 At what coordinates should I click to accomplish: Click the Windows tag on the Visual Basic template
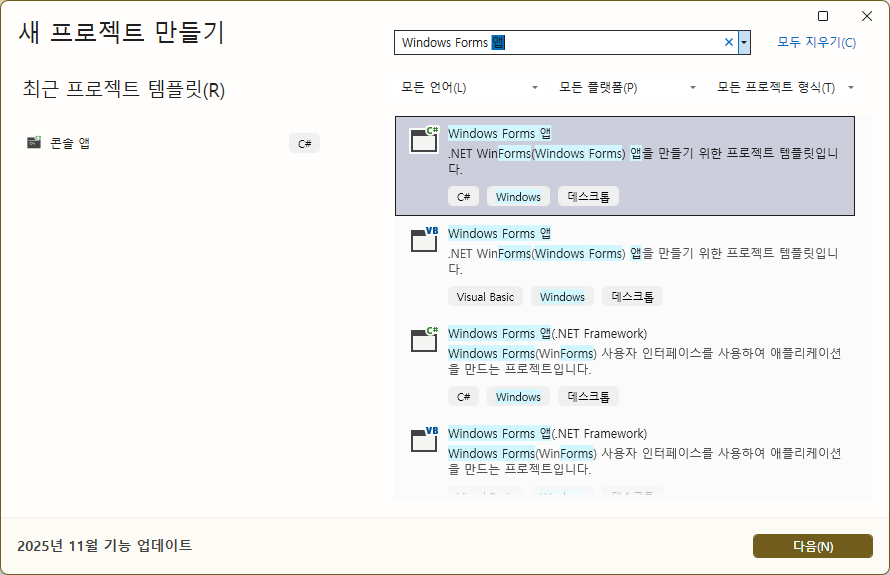[x=562, y=296]
